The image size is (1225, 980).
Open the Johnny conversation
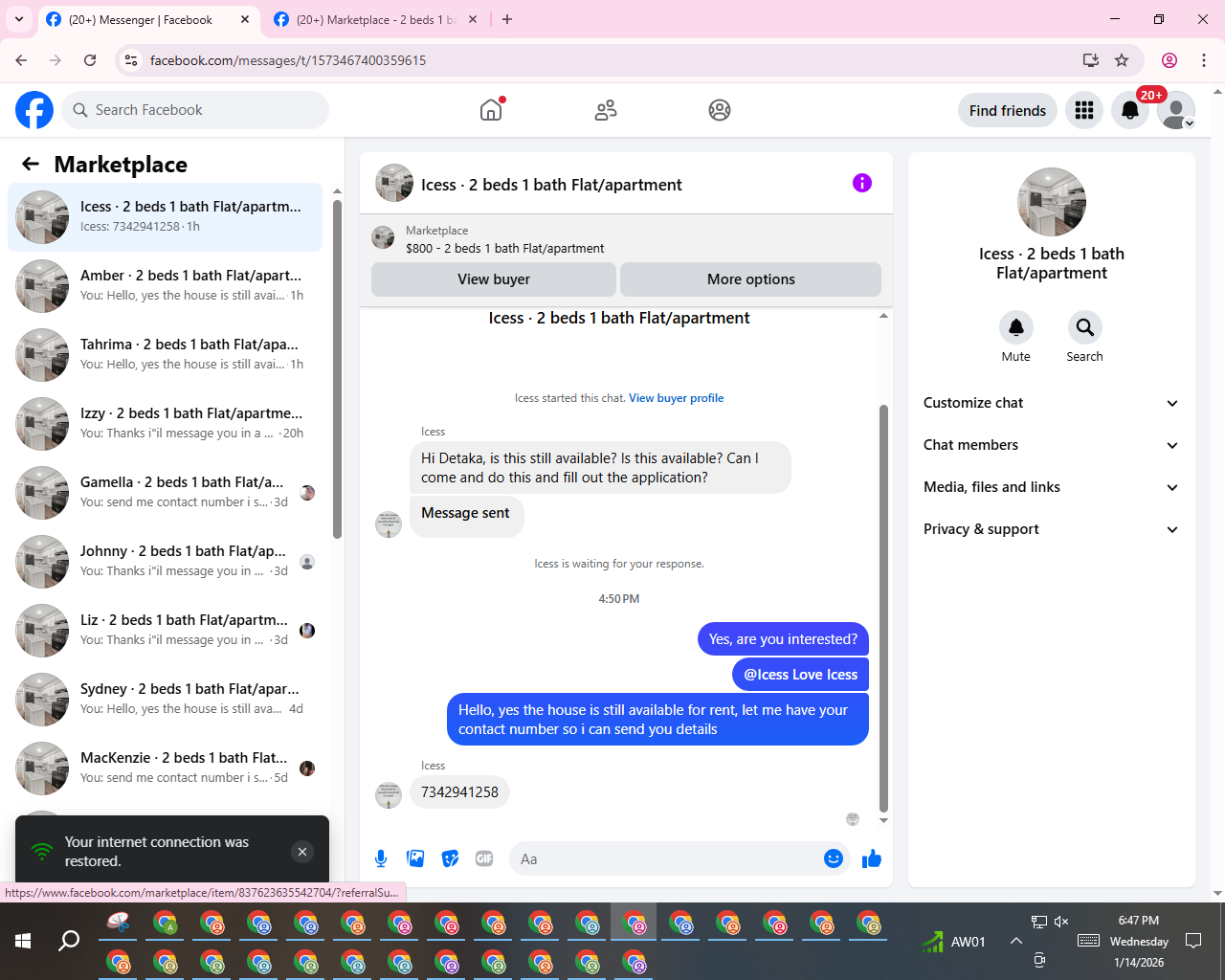pos(165,562)
